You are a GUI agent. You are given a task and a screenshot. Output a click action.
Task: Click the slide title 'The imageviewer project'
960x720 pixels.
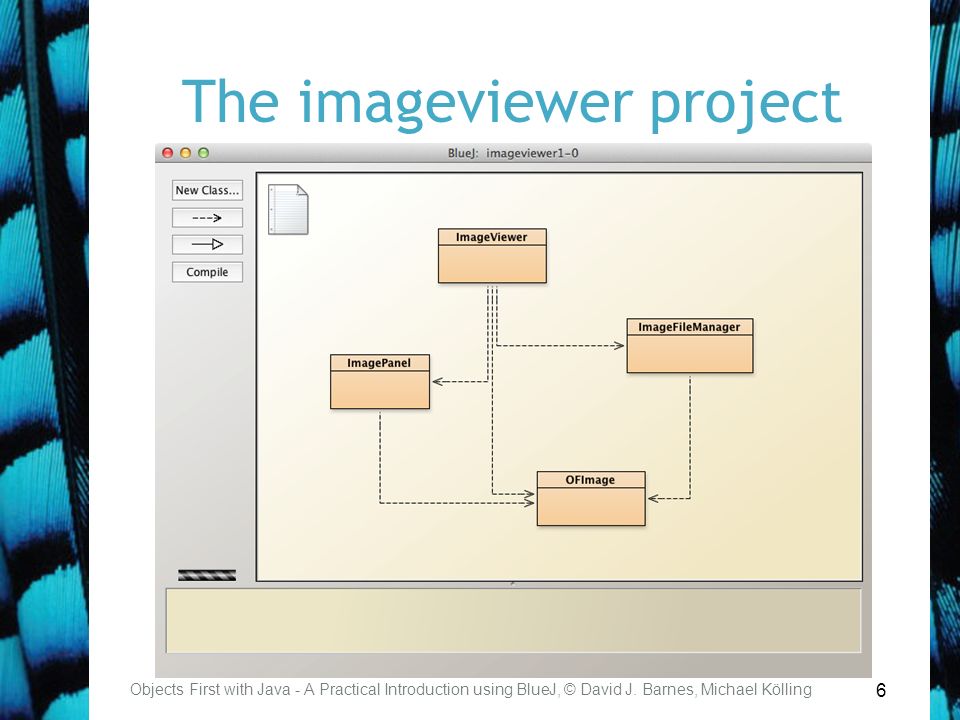(511, 103)
